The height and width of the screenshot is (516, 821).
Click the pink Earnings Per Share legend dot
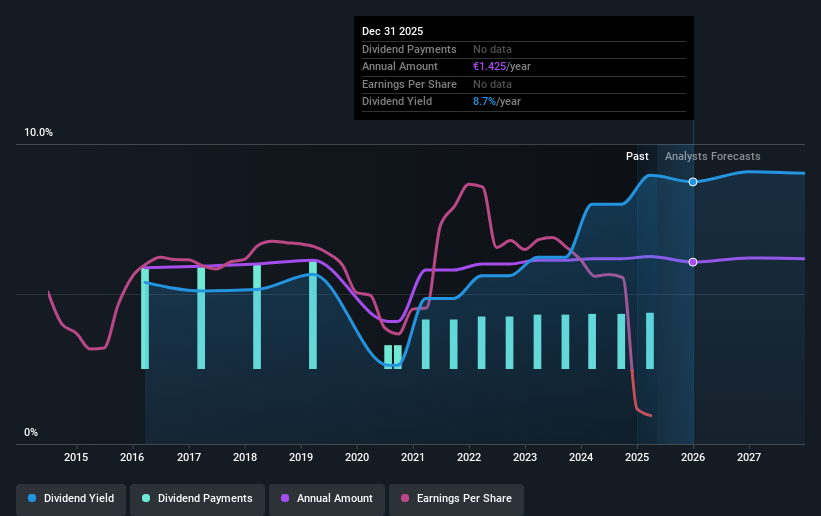click(x=405, y=498)
